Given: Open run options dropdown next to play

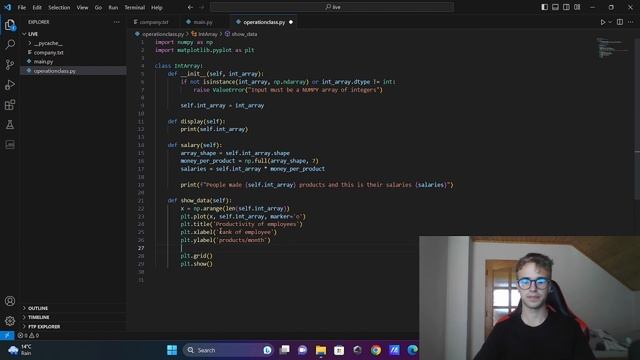Looking at the screenshot, I should click(610, 22).
